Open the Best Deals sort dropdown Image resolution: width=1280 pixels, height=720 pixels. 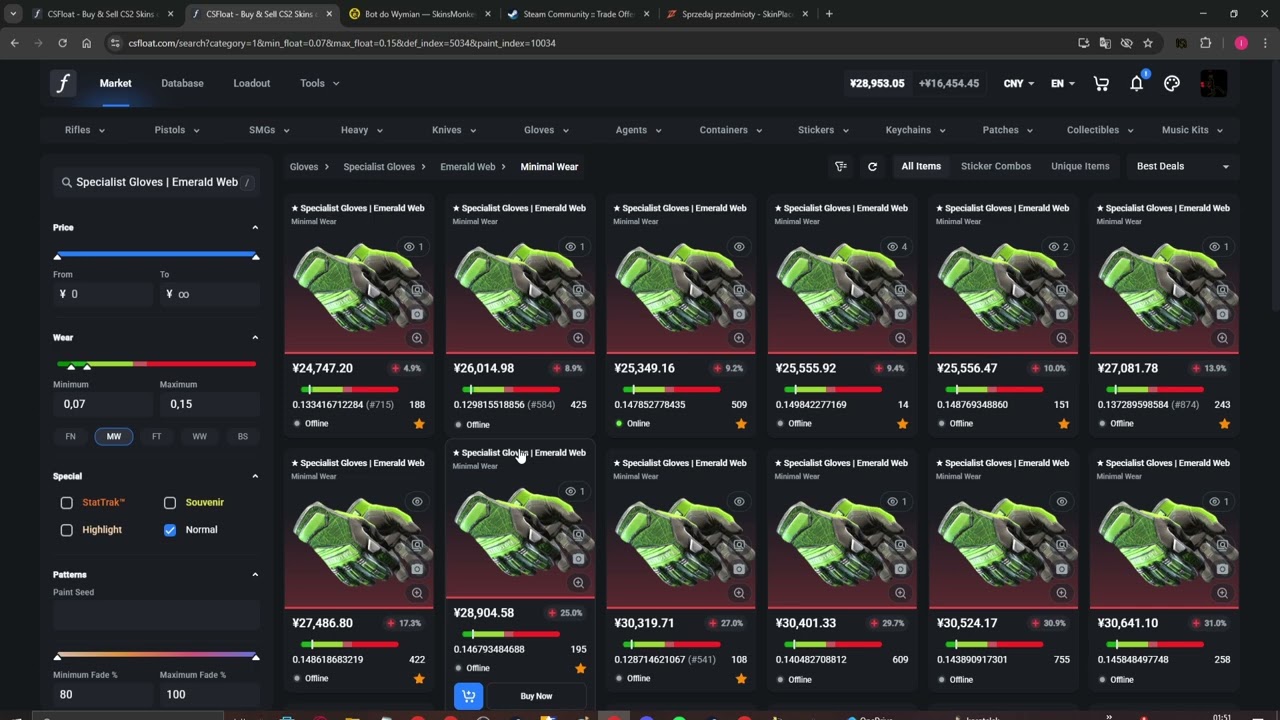pyautogui.click(x=1182, y=166)
